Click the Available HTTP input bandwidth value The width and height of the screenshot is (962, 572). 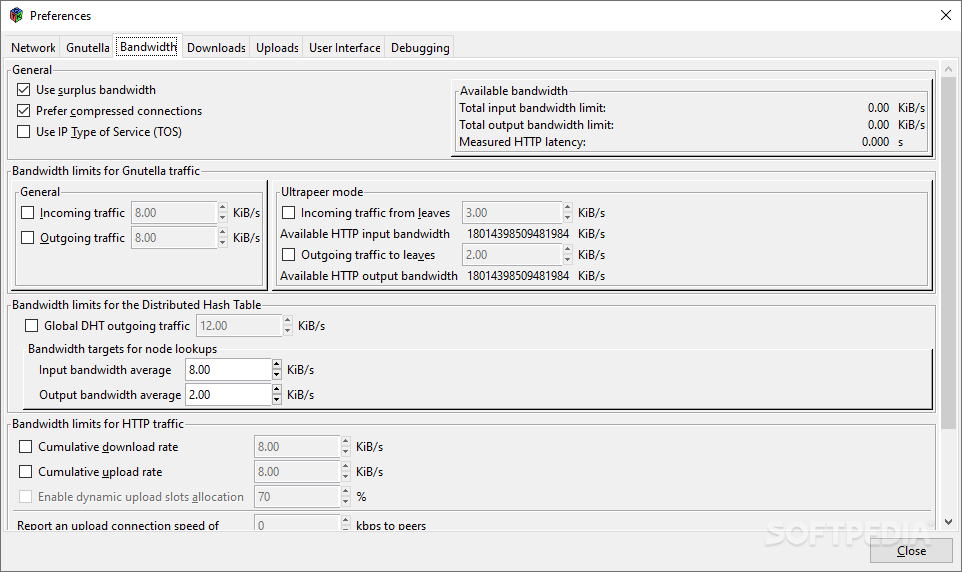[518, 234]
